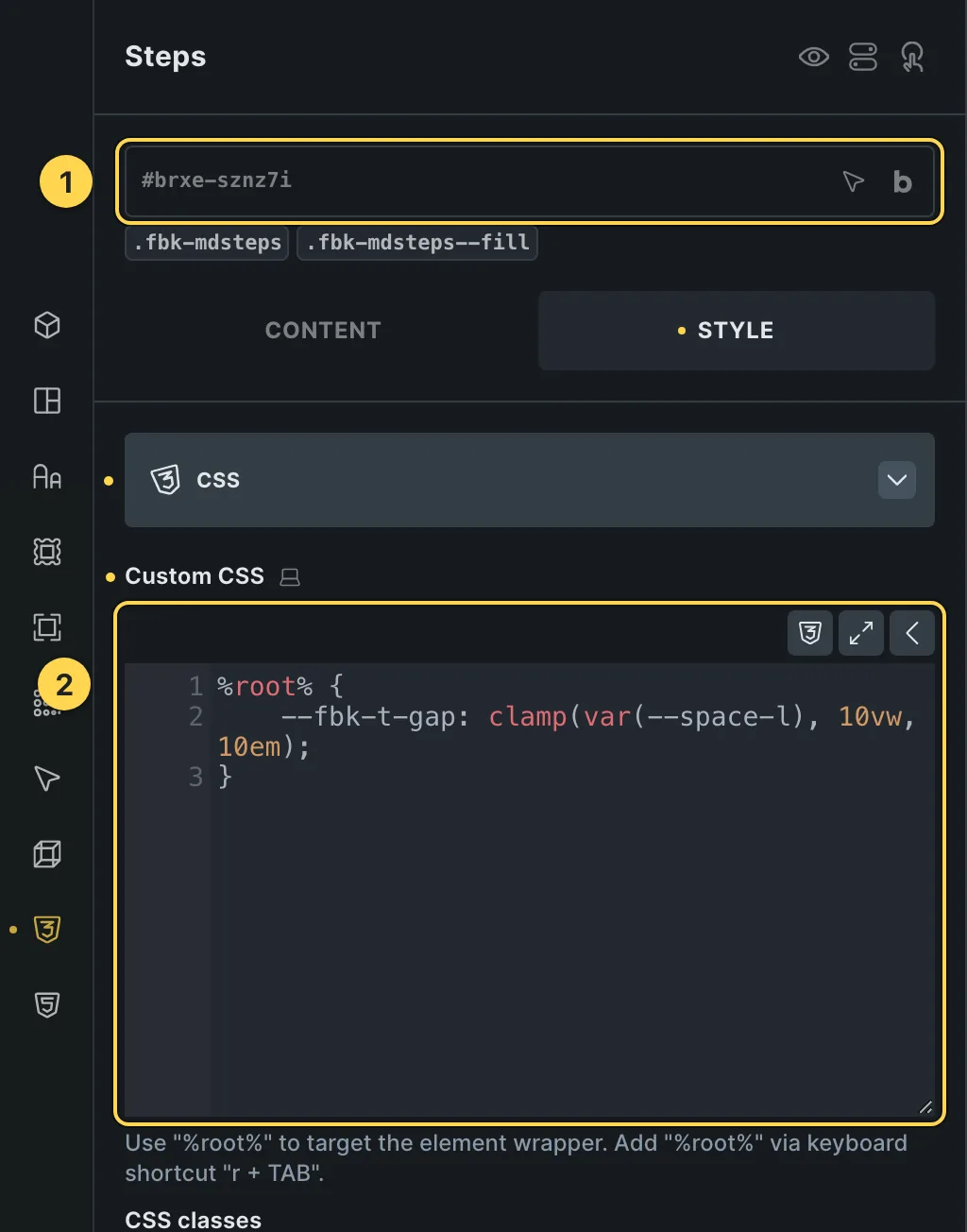
Task: Open the layout columns icon in sidebar
Action: pyautogui.click(x=47, y=401)
